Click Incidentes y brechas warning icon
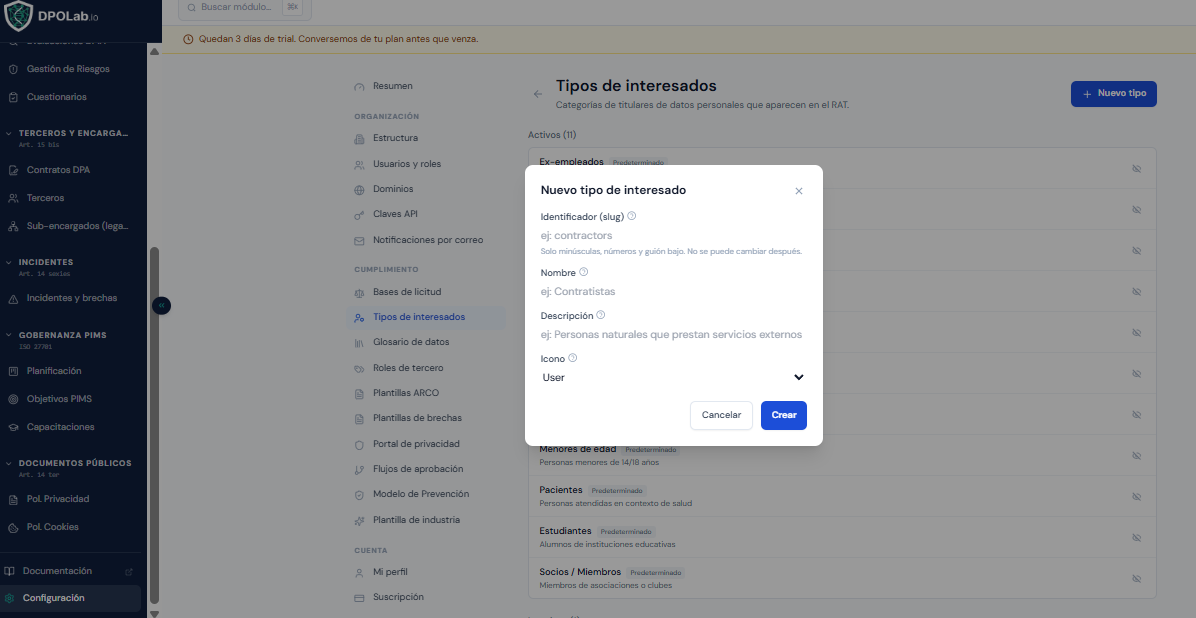 click(12, 298)
